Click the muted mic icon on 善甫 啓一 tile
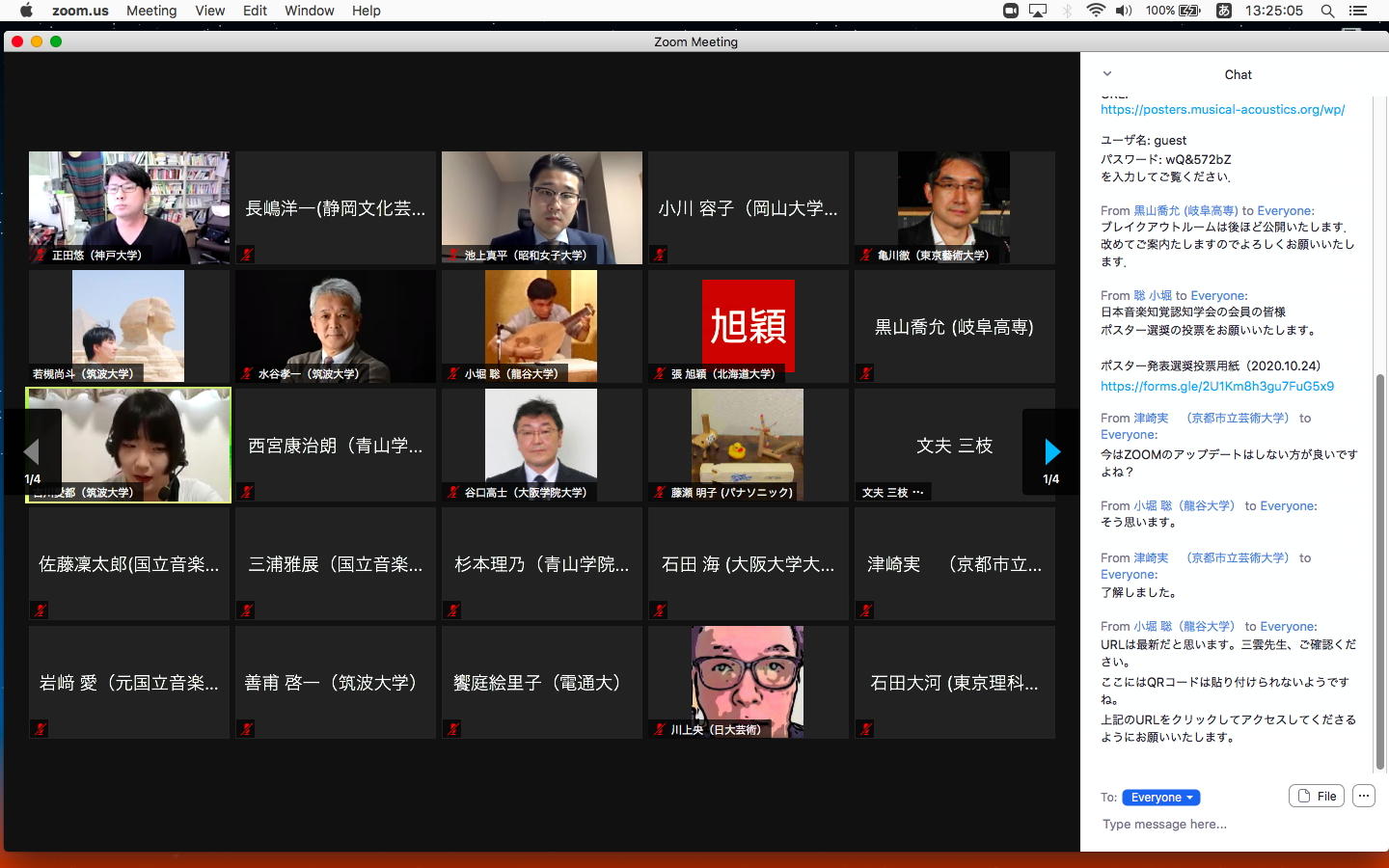 [x=246, y=729]
